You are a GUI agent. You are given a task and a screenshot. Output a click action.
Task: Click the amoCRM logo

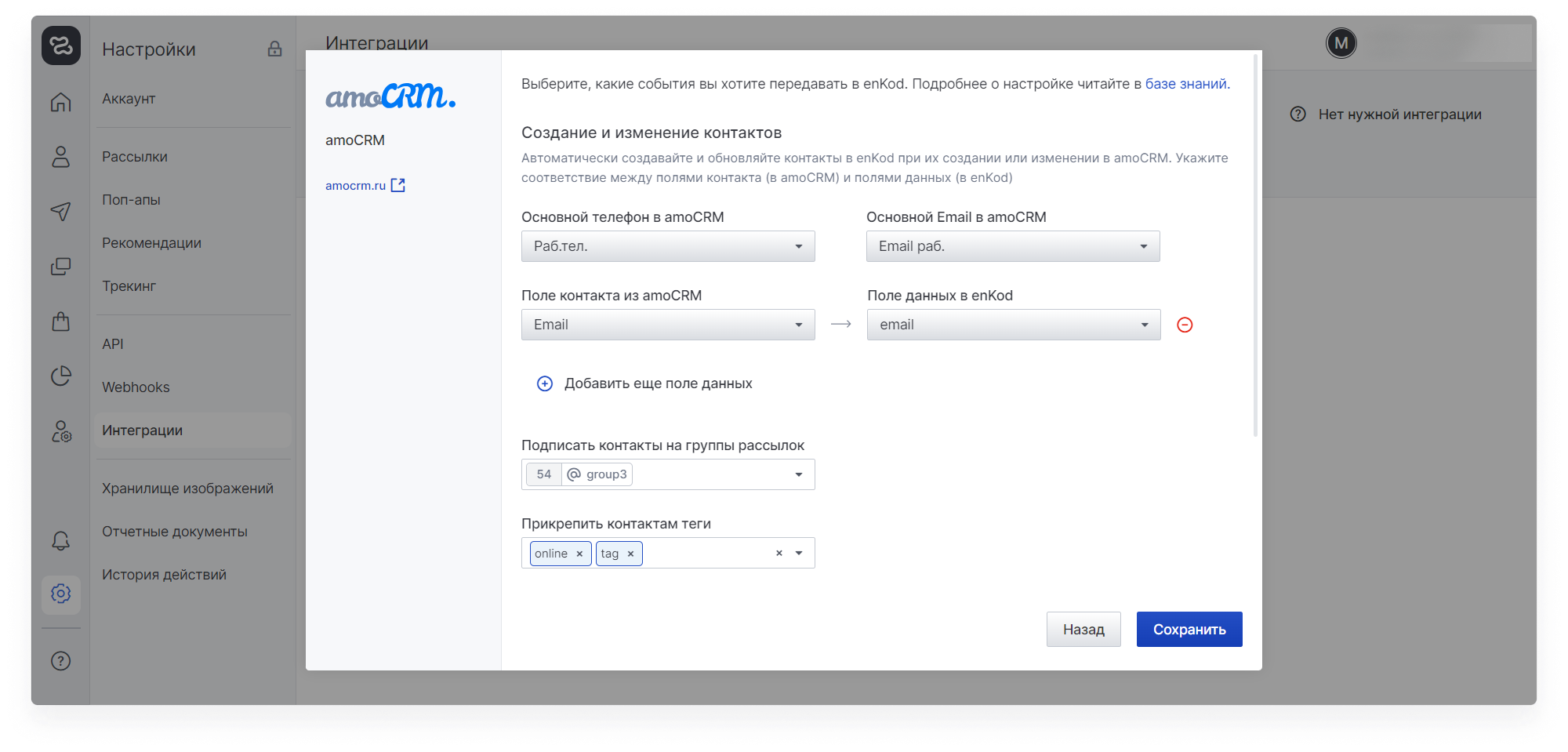click(390, 96)
